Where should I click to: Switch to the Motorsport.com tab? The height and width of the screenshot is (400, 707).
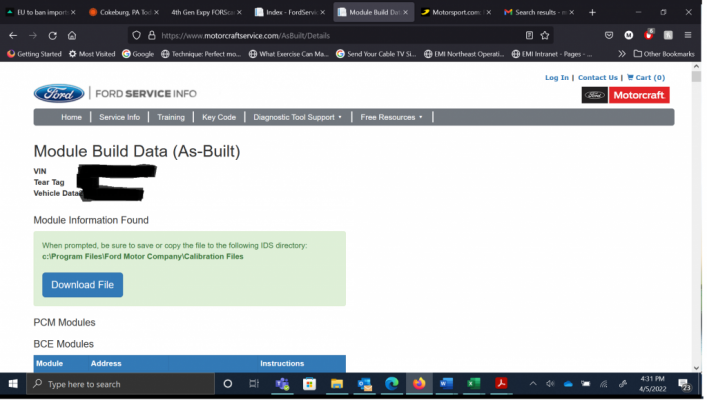455,12
